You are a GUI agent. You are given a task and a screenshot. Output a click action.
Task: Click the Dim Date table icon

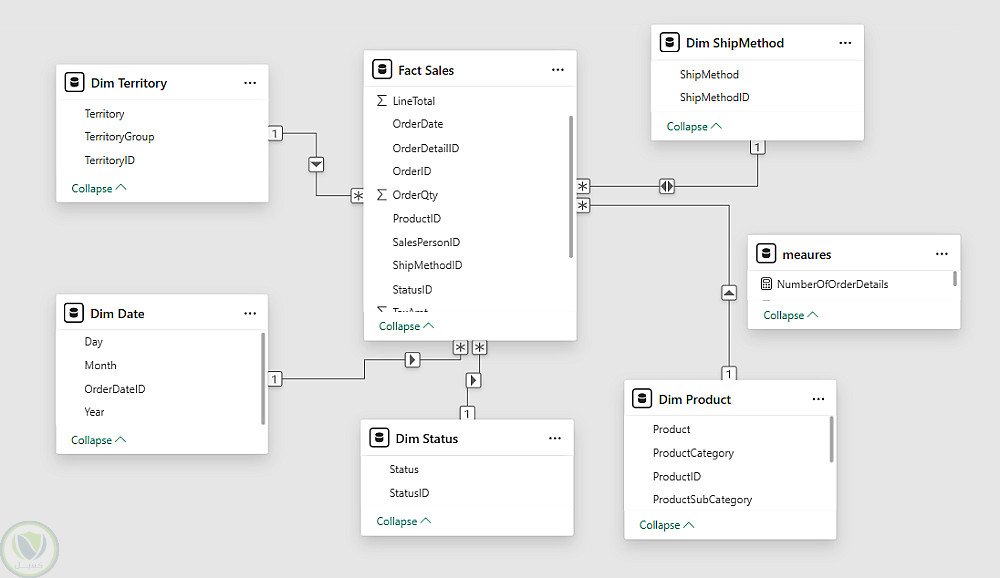pos(73,313)
